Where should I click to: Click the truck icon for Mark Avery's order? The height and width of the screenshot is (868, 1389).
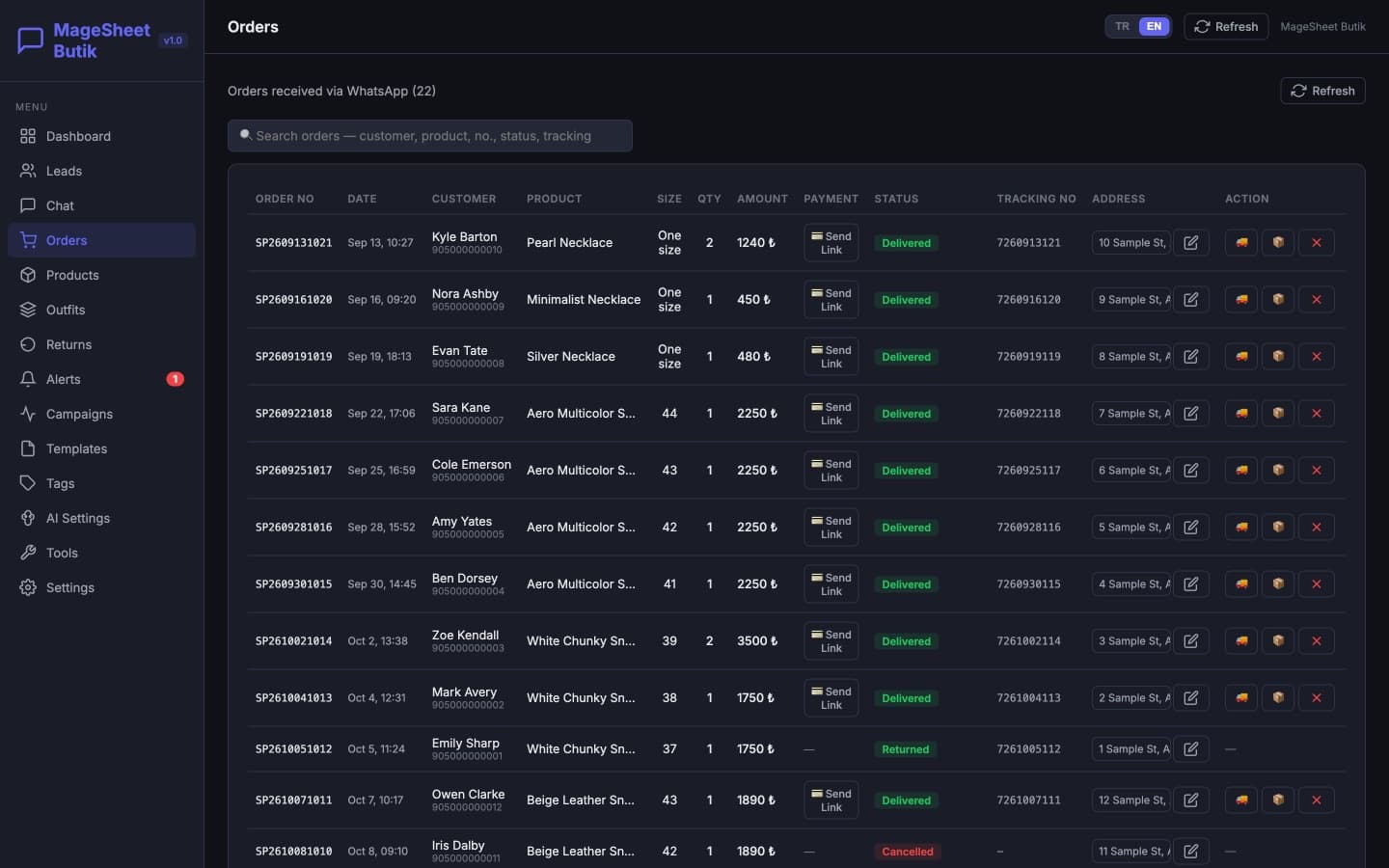pos(1241,698)
